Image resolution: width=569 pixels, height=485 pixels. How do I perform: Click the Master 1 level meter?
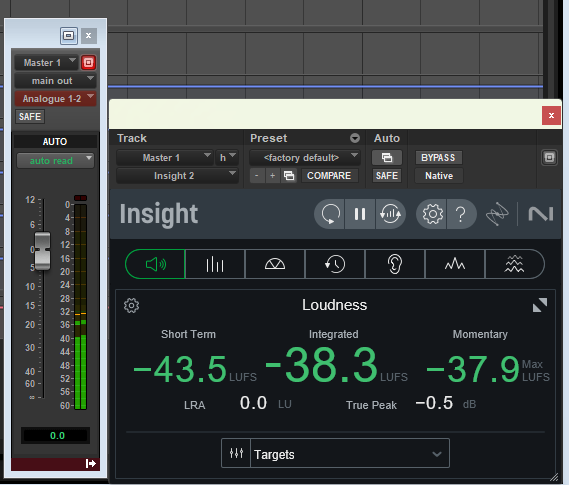tap(81, 307)
